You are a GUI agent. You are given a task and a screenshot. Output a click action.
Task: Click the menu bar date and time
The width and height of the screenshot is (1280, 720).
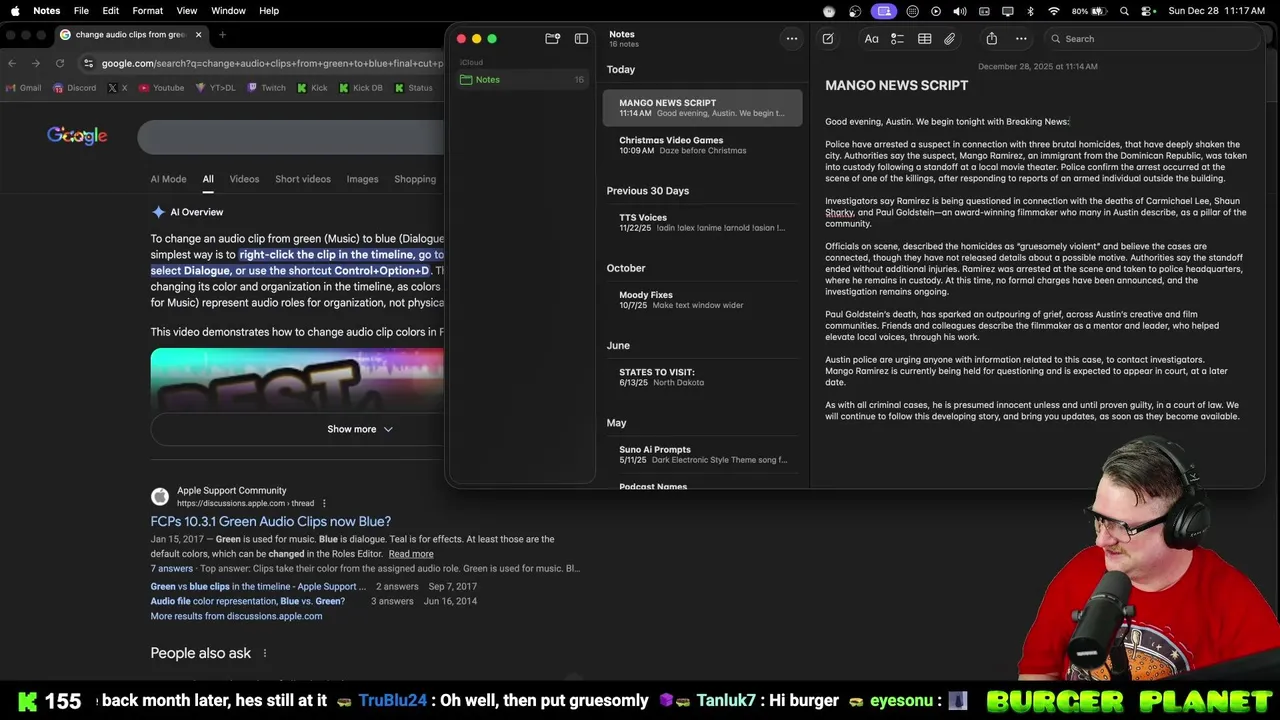1218,11
